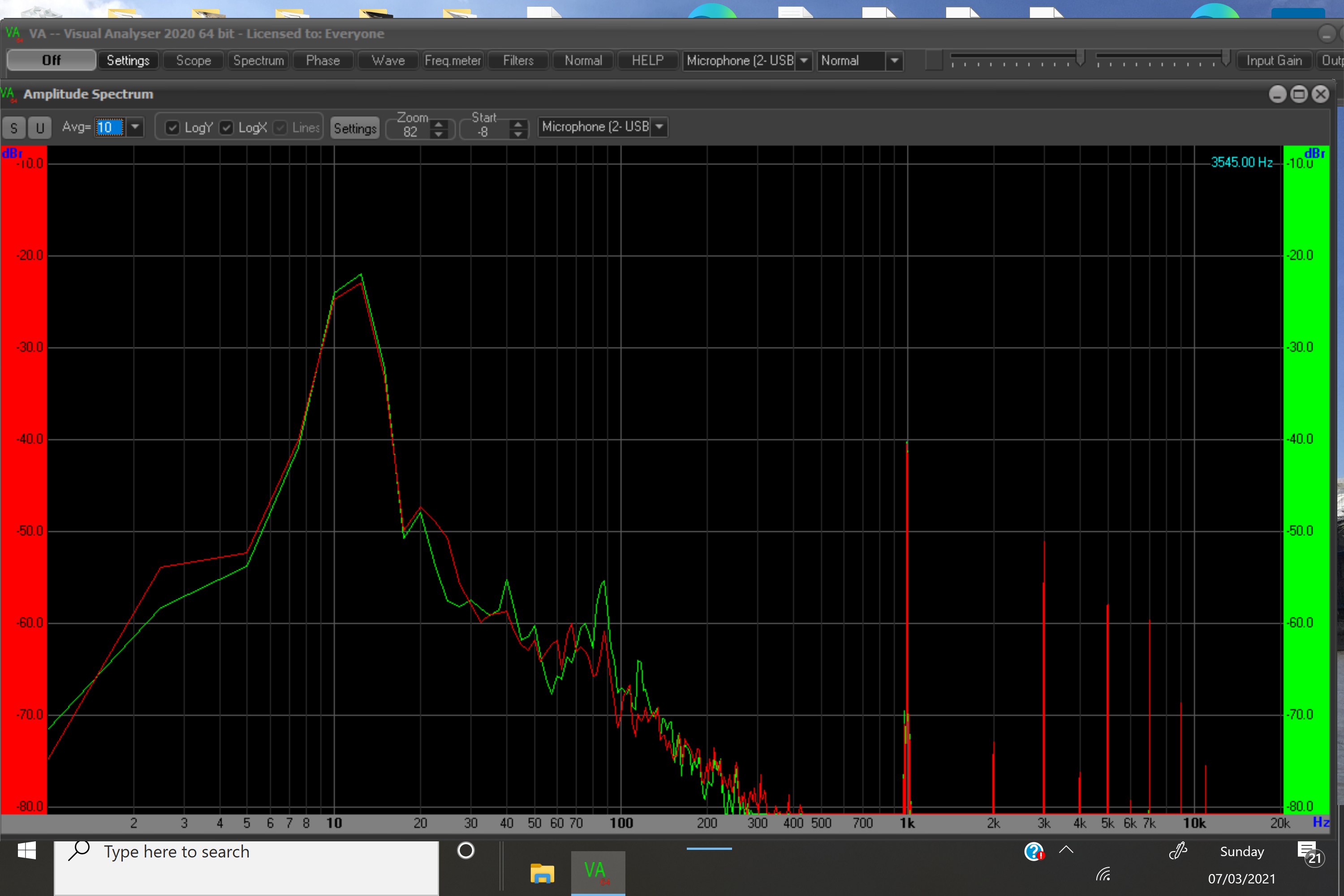Open the Spectrum view
This screenshot has height=896, width=1344.
tap(258, 60)
